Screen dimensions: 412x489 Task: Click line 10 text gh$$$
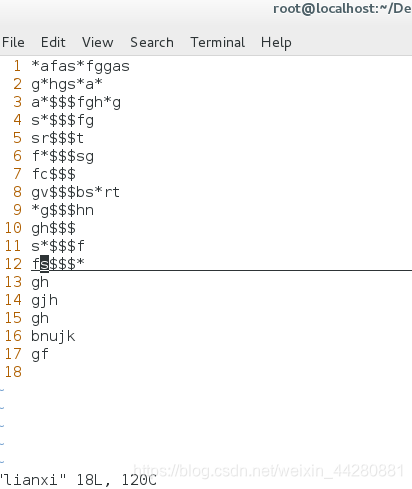pyautogui.click(x=54, y=228)
